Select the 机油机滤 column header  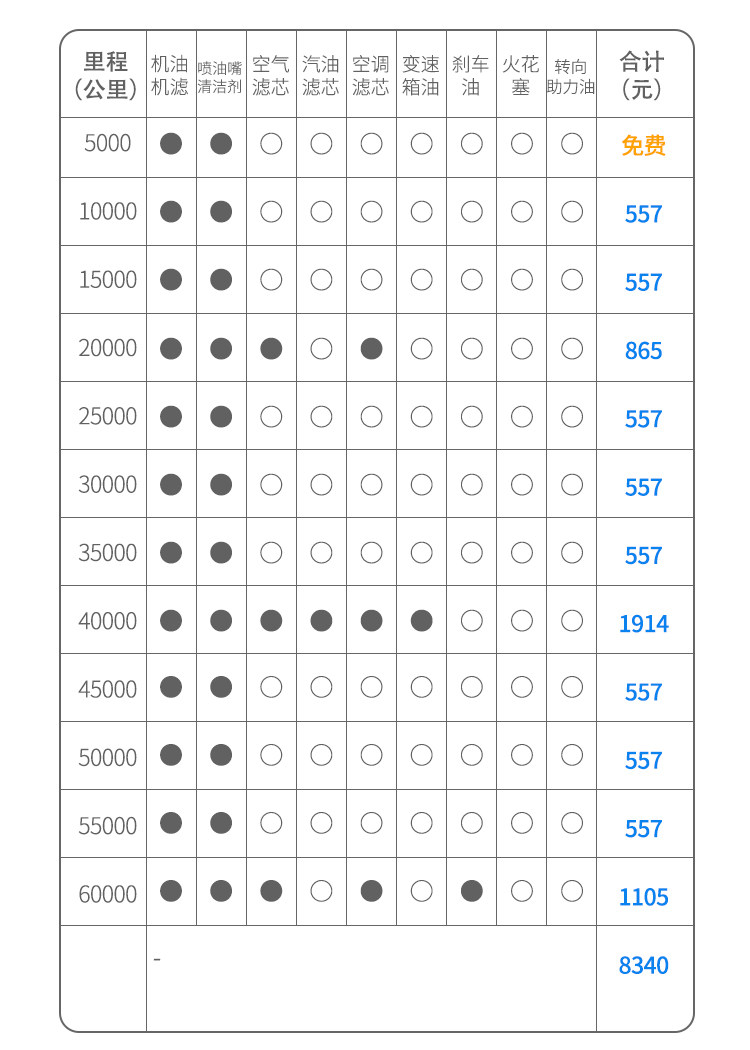click(x=170, y=75)
